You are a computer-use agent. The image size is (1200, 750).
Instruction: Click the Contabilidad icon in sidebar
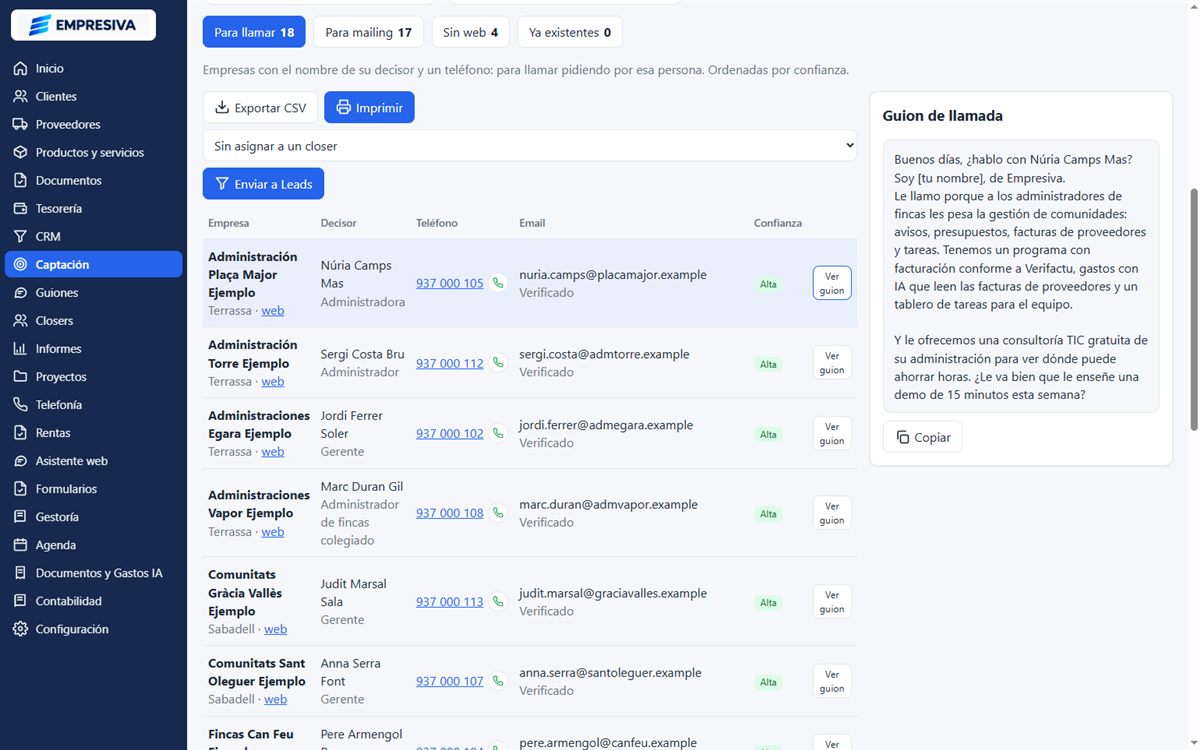[x=20, y=601]
